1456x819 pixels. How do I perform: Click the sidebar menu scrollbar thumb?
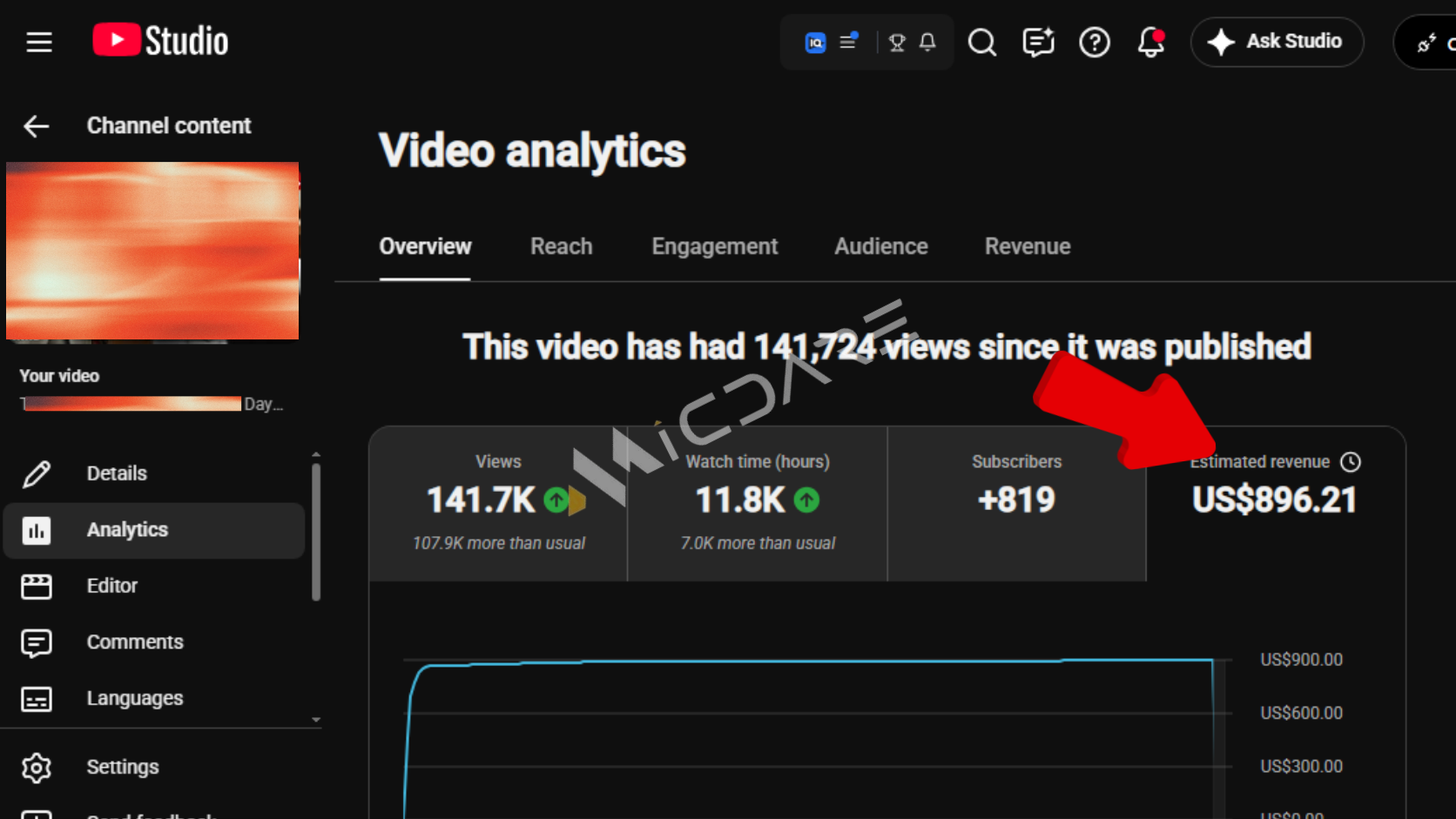pyautogui.click(x=316, y=532)
